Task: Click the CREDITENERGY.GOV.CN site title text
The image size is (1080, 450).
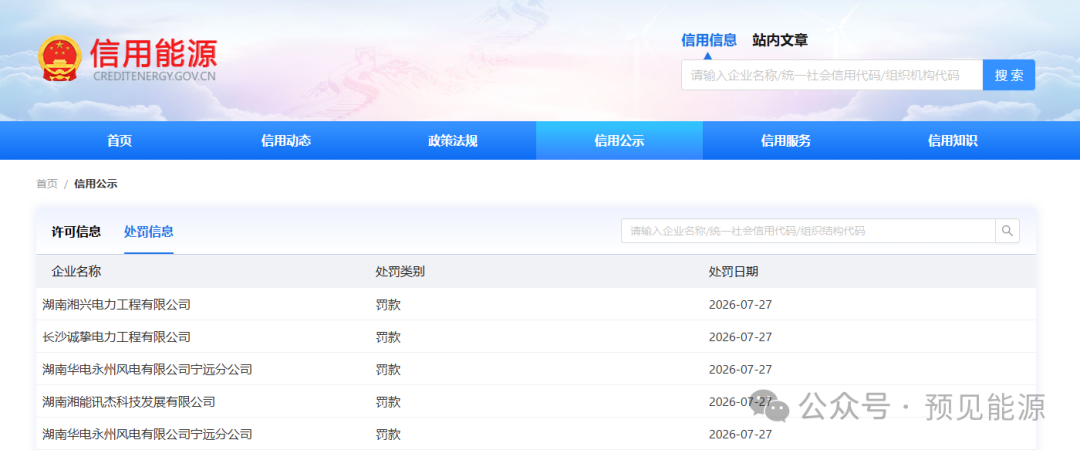Action: [154, 76]
